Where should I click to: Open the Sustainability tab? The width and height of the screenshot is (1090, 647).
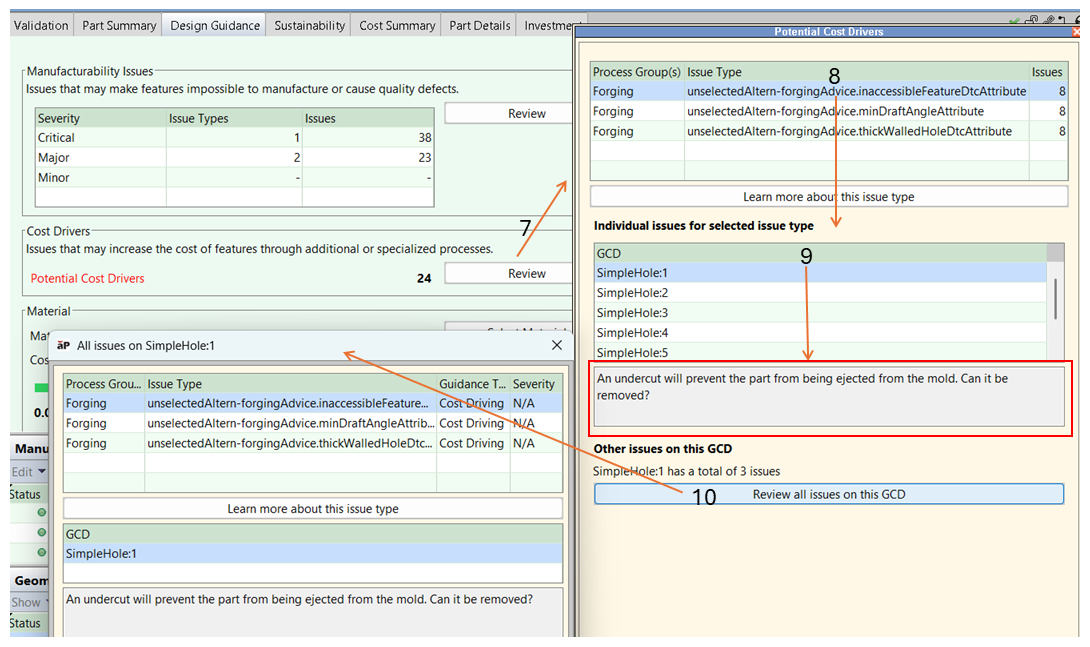pyautogui.click(x=310, y=25)
